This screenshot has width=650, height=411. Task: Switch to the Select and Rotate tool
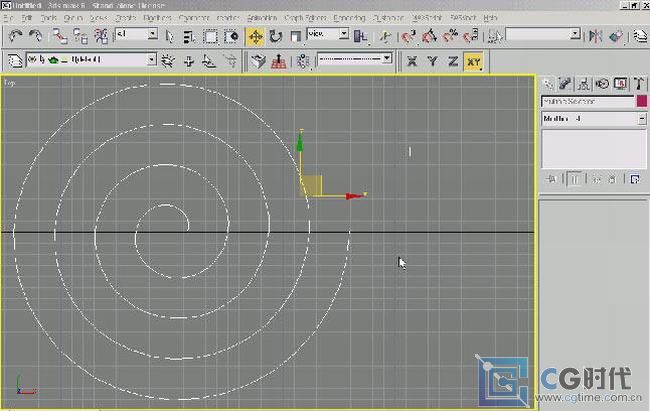click(x=275, y=36)
